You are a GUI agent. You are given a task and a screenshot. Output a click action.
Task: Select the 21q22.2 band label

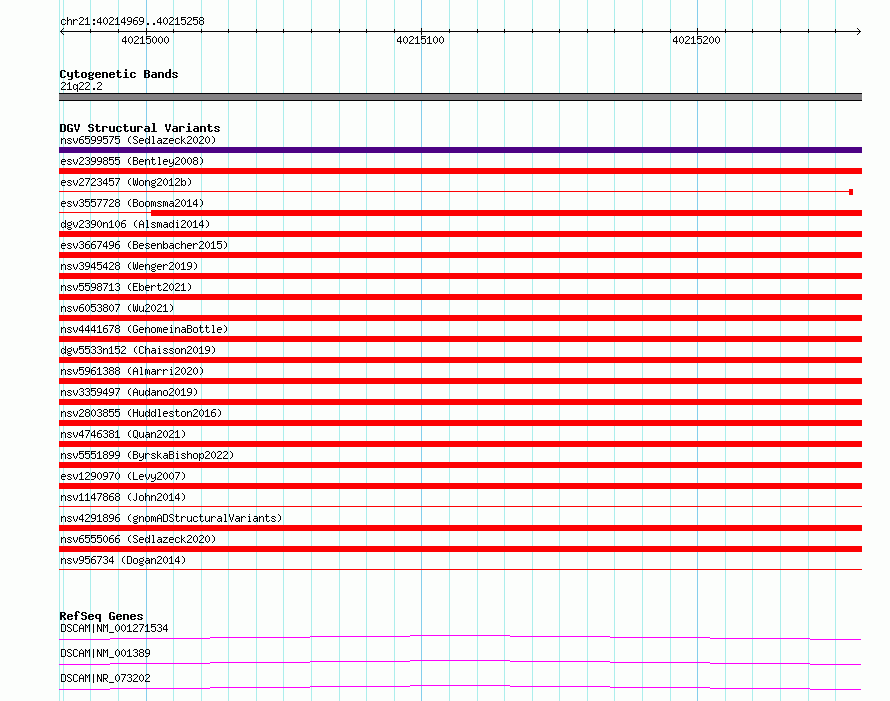coord(81,86)
